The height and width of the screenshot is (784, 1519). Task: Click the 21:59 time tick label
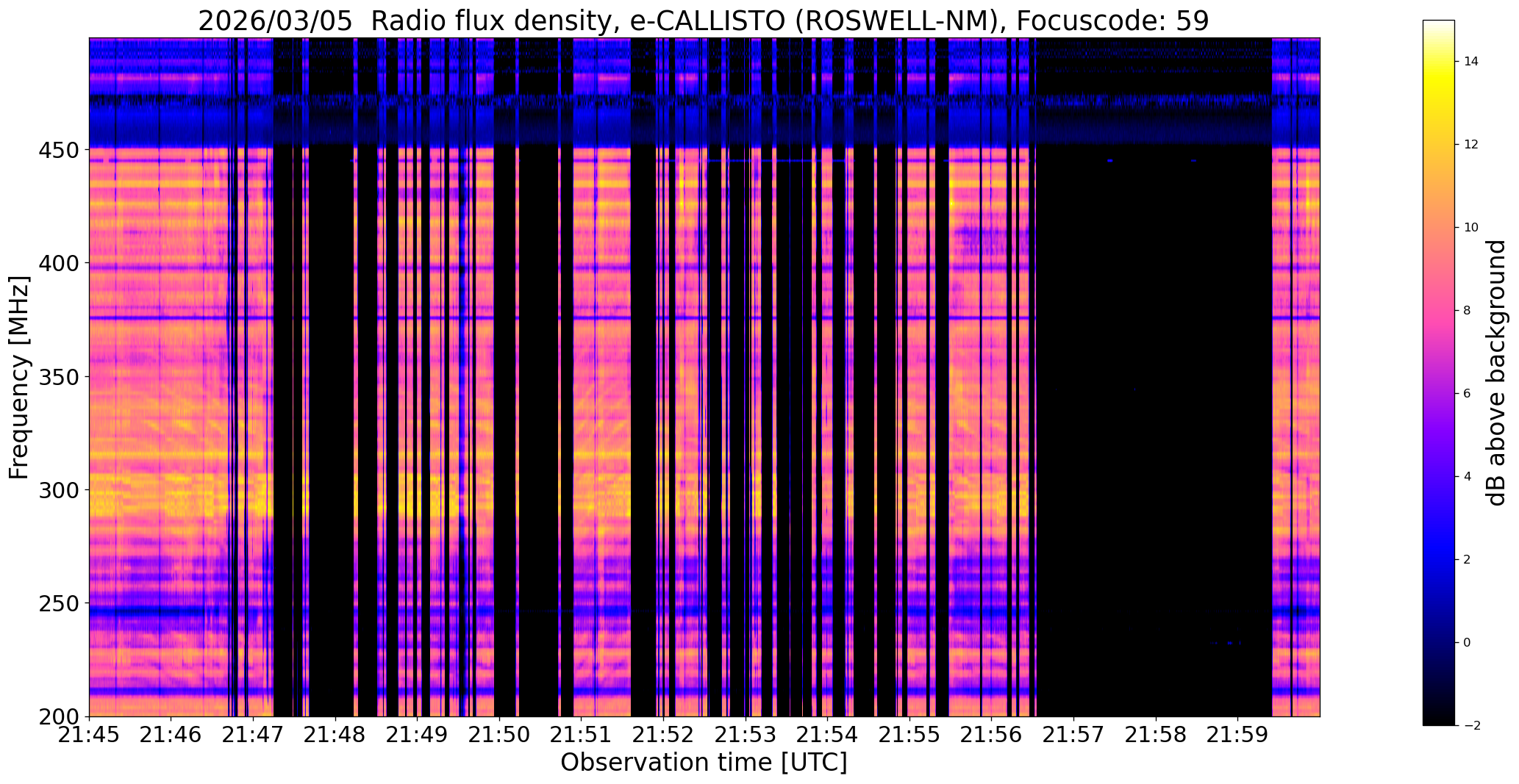pyautogui.click(x=1238, y=736)
